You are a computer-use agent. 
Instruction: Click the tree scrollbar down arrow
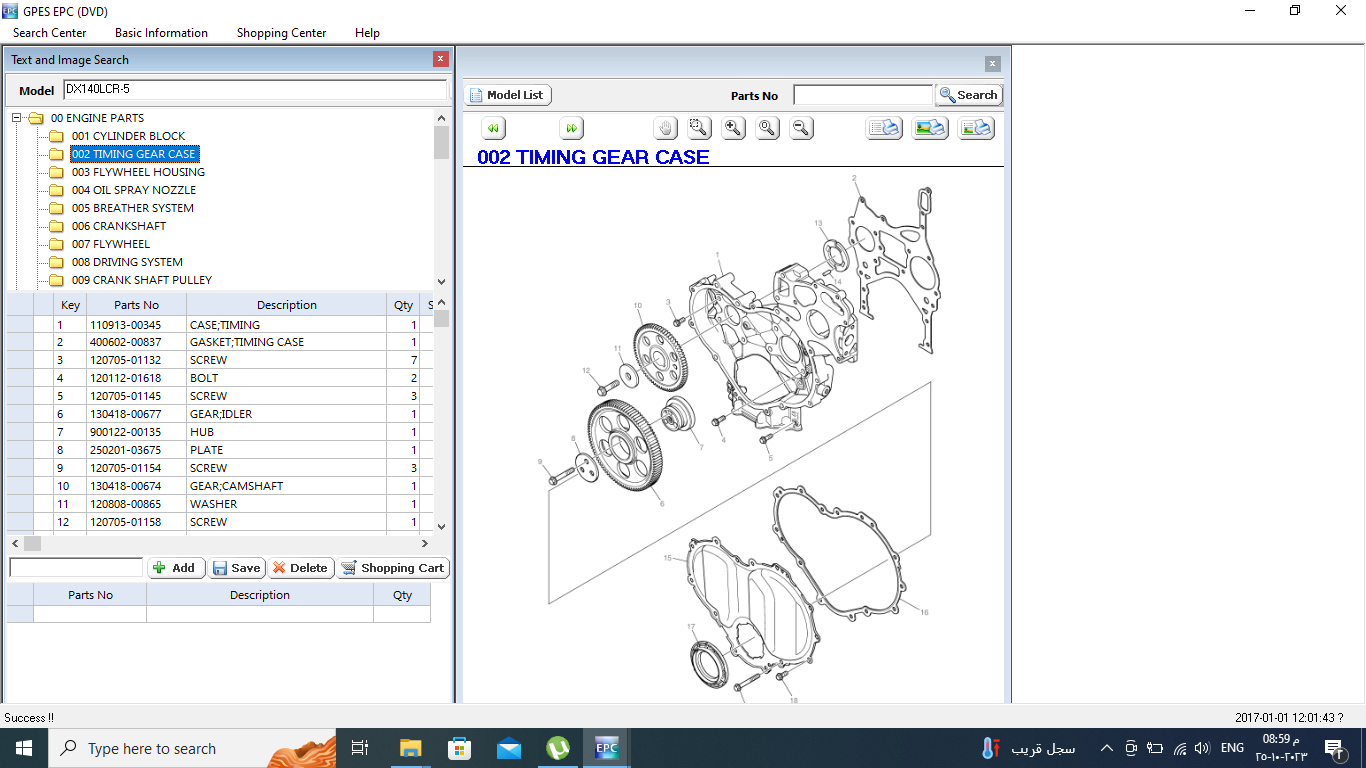pos(442,282)
